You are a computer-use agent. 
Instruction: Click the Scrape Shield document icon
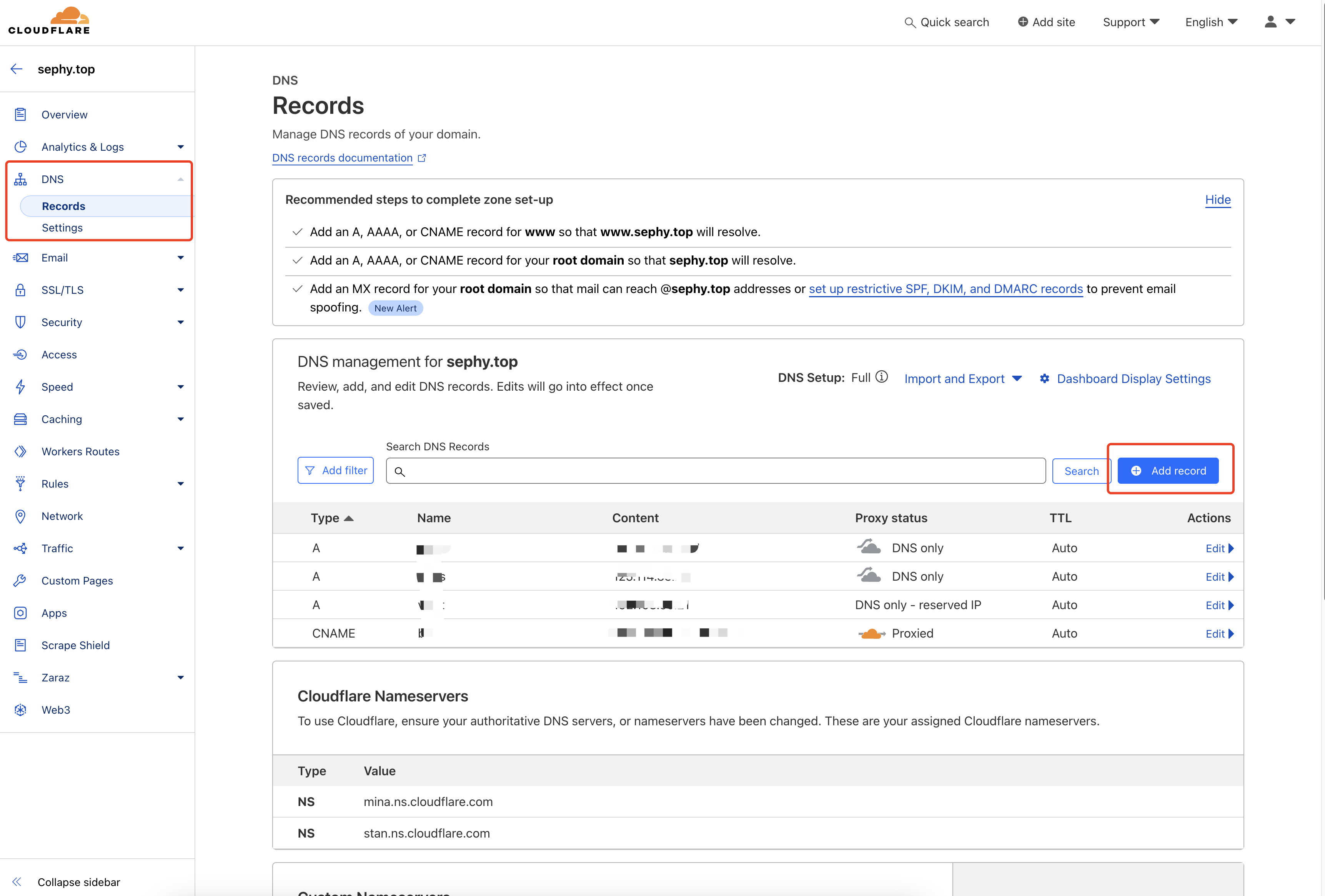[x=20, y=645]
